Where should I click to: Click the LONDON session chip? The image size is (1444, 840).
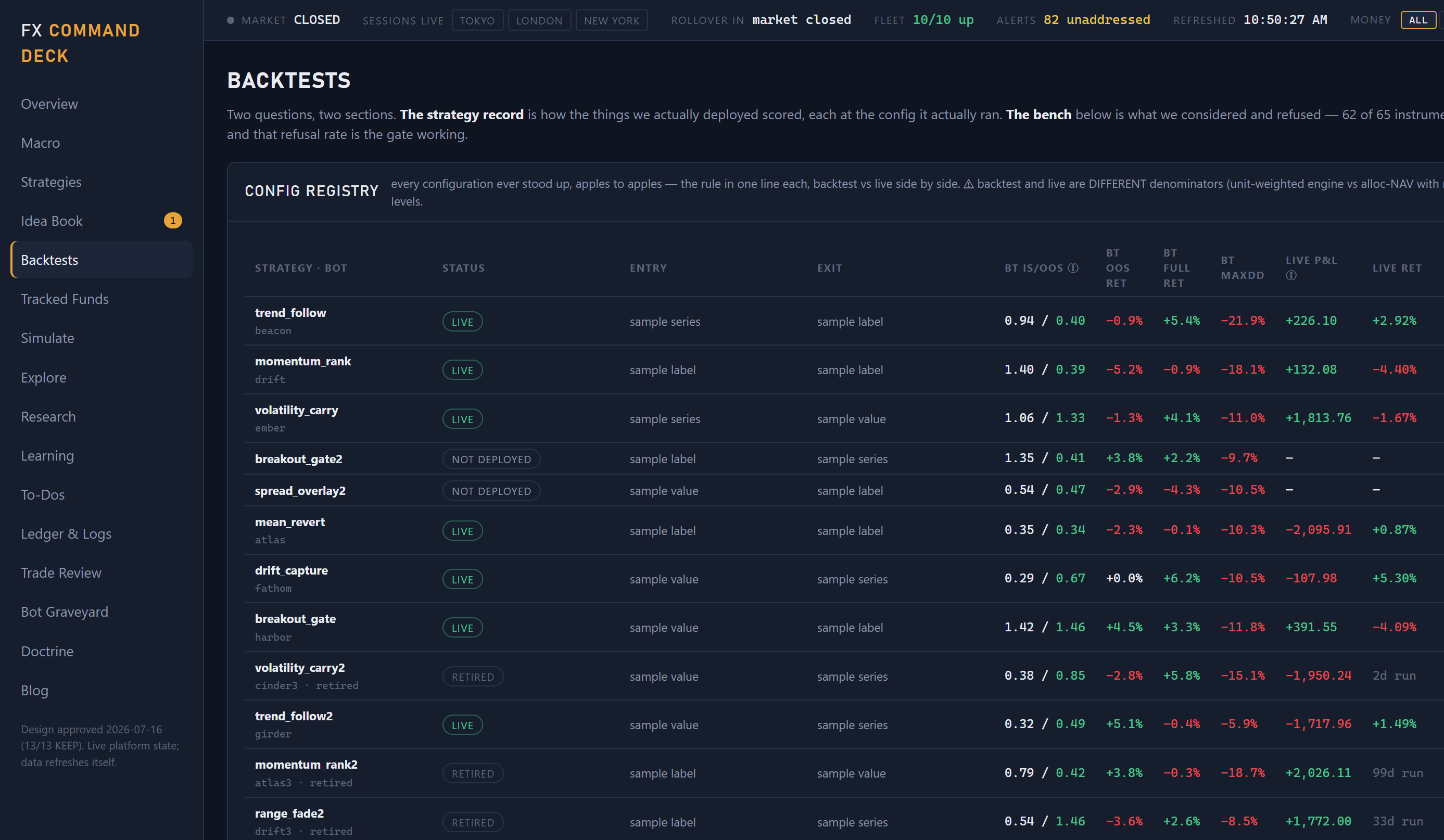539,20
